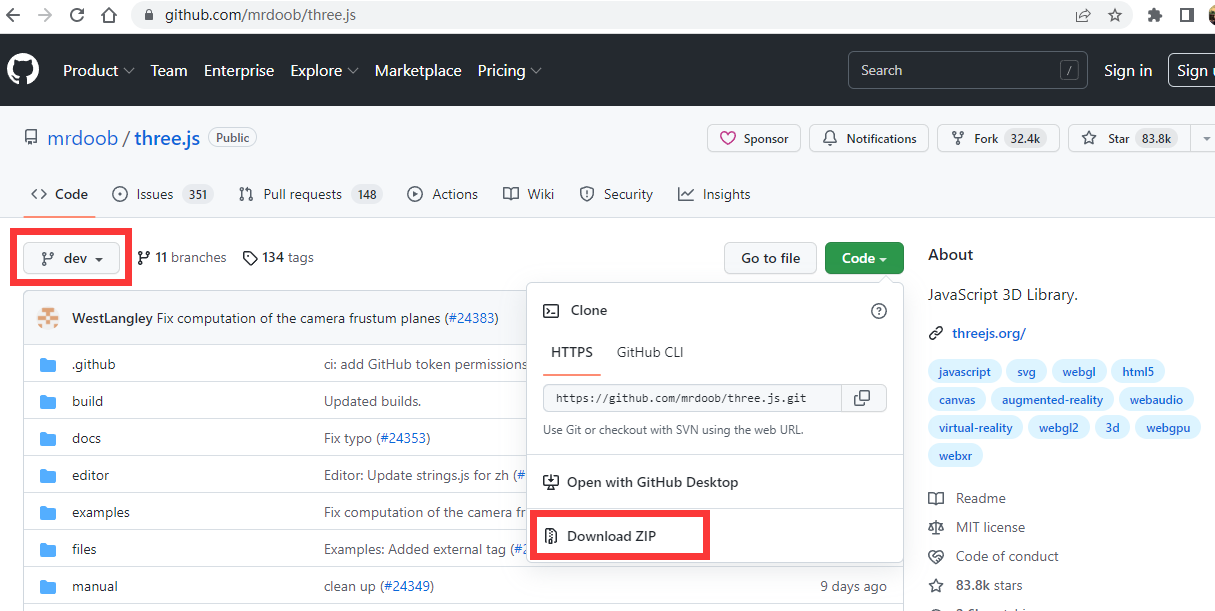Open the Explore dropdown menu

pyautogui.click(x=323, y=70)
